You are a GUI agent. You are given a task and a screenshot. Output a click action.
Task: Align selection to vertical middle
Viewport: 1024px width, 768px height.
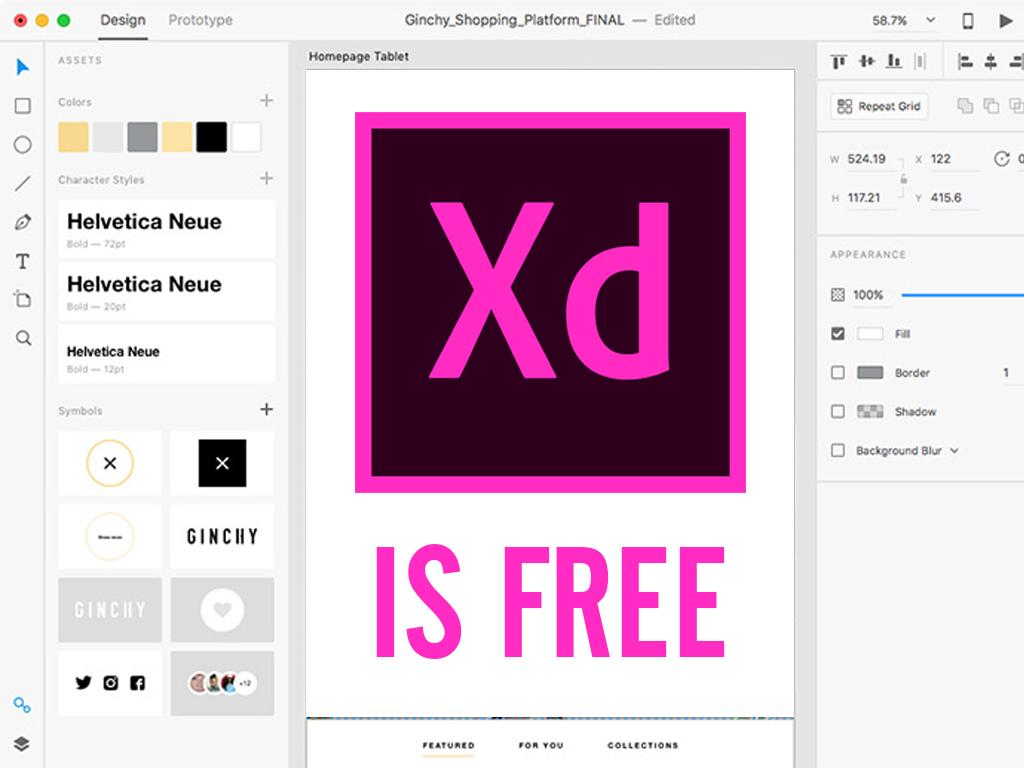pyautogui.click(x=867, y=61)
